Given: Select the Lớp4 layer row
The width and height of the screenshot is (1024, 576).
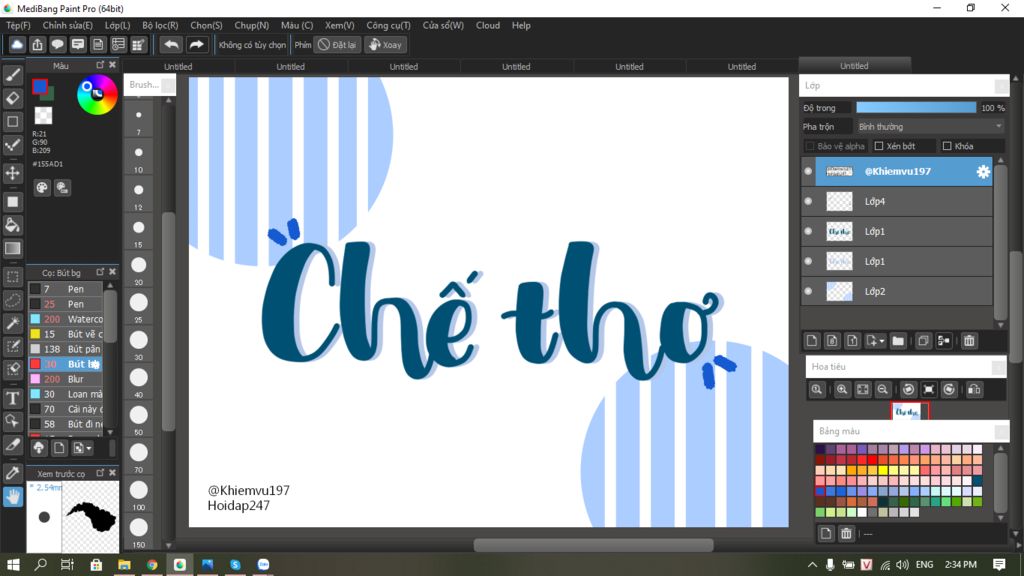Looking at the screenshot, I should point(897,201).
